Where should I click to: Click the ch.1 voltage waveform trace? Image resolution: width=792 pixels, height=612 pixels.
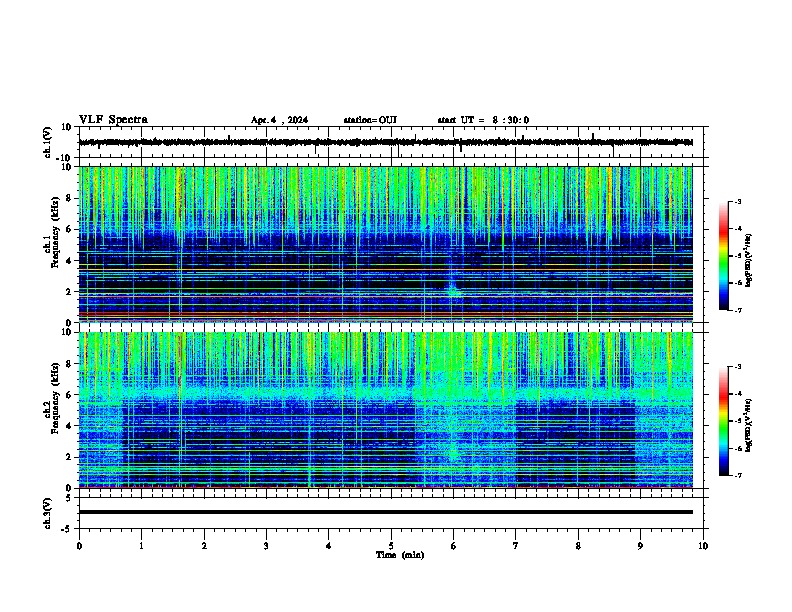[x=385, y=142]
